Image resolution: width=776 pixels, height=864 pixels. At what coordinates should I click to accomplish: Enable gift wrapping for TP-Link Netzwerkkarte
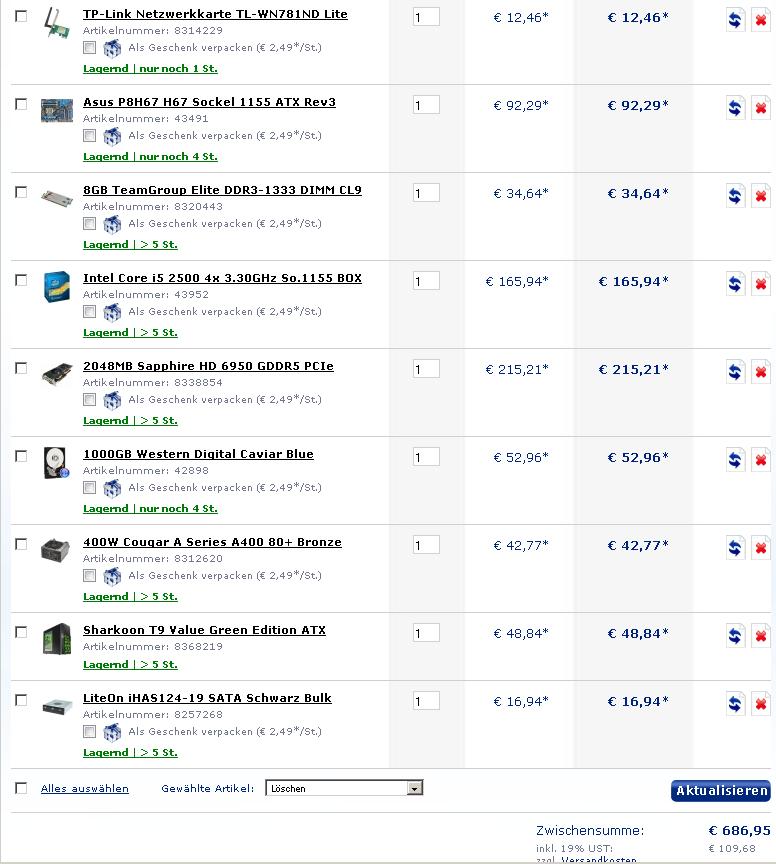pos(89,48)
